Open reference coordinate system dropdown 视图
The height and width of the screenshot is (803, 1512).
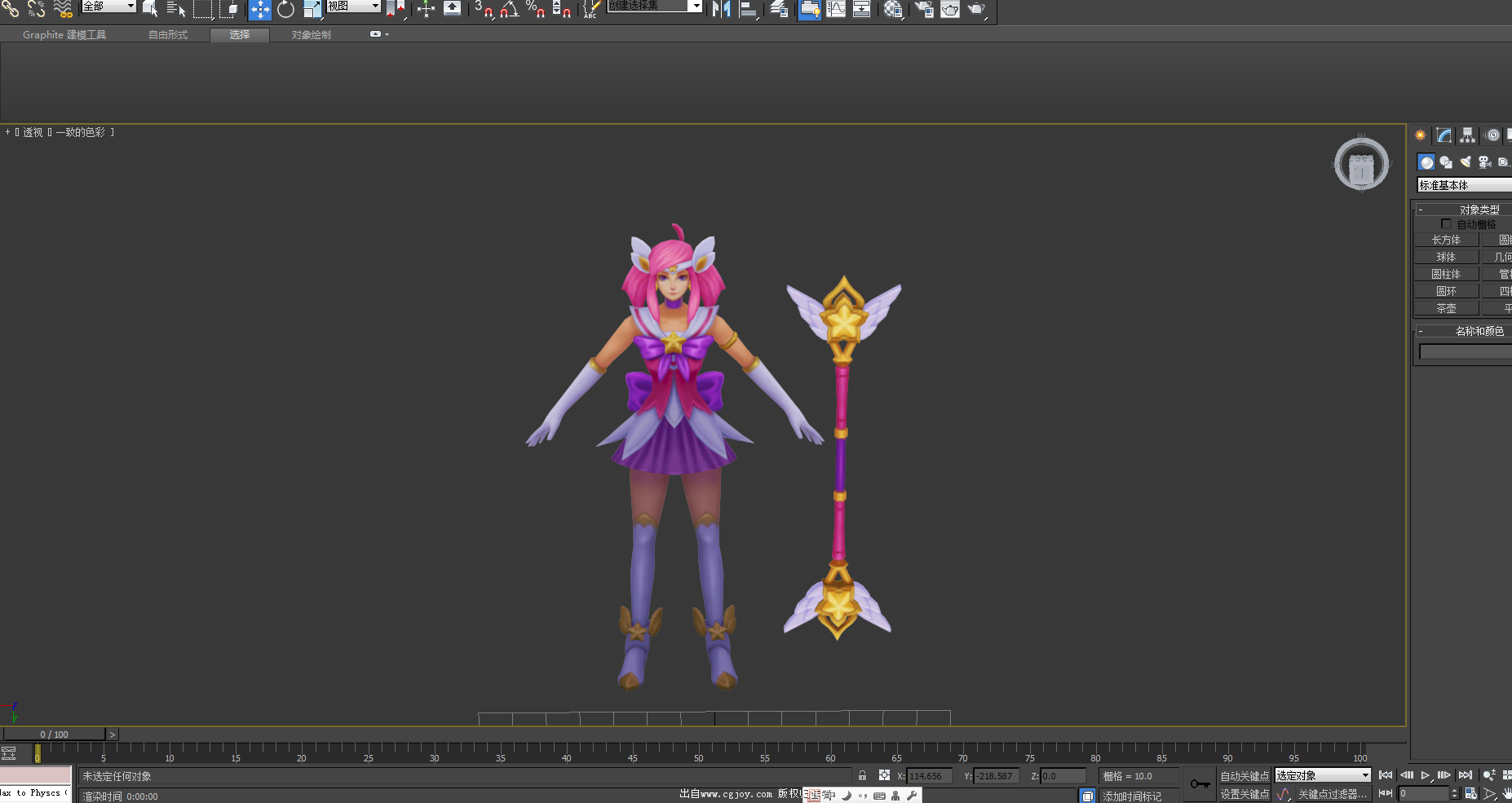354,6
